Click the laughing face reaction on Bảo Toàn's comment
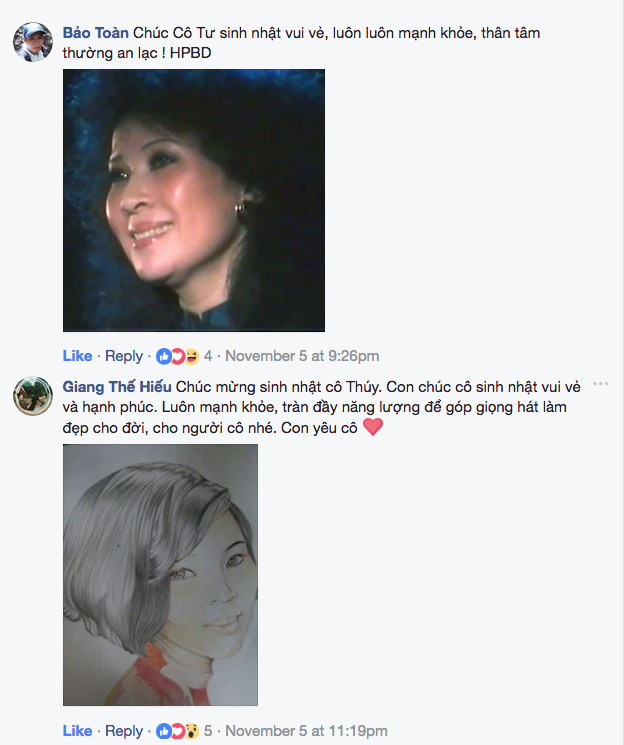 pyautogui.click(x=191, y=356)
